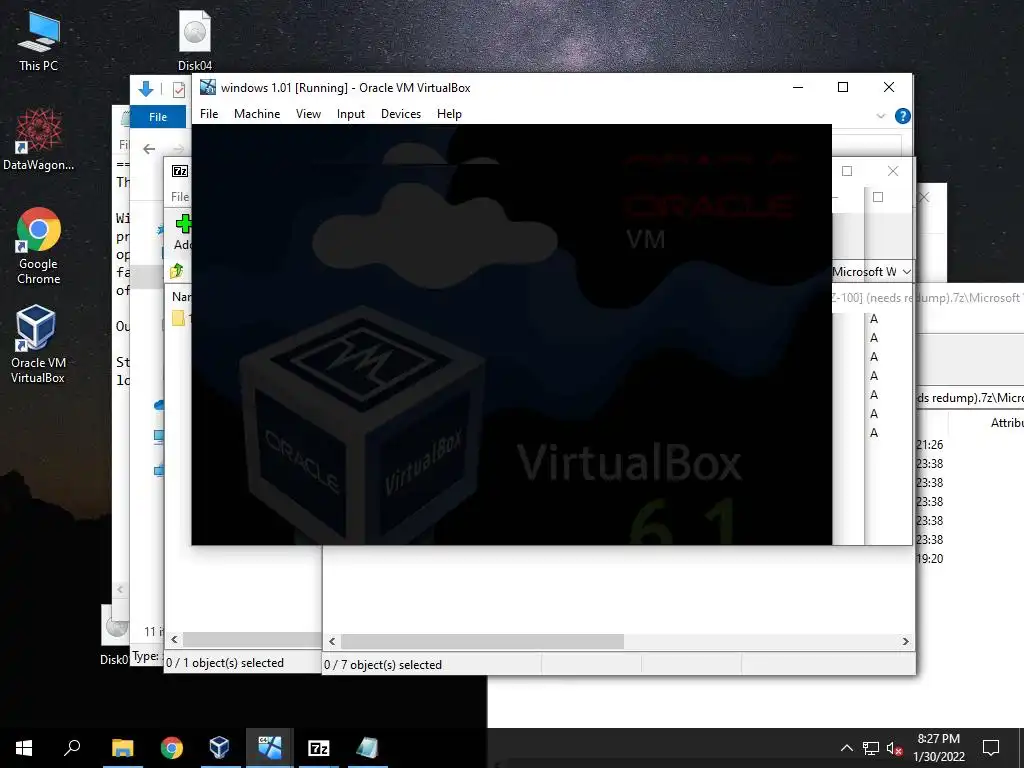Click the 7-Zip up-folder icon
The height and width of the screenshot is (768, 1024).
tap(177, 270)
